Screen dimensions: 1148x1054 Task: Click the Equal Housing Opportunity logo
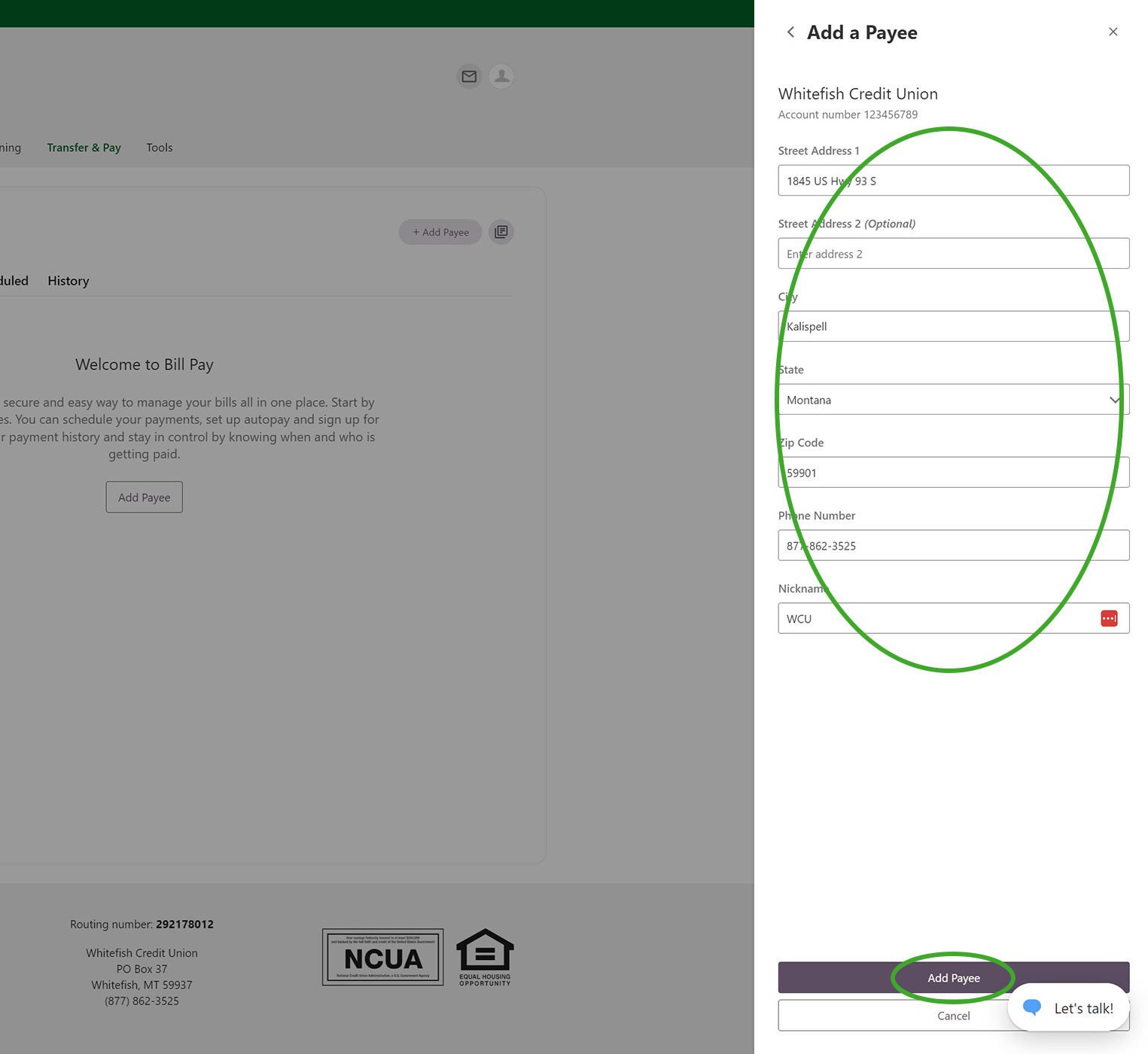(485, 957)
